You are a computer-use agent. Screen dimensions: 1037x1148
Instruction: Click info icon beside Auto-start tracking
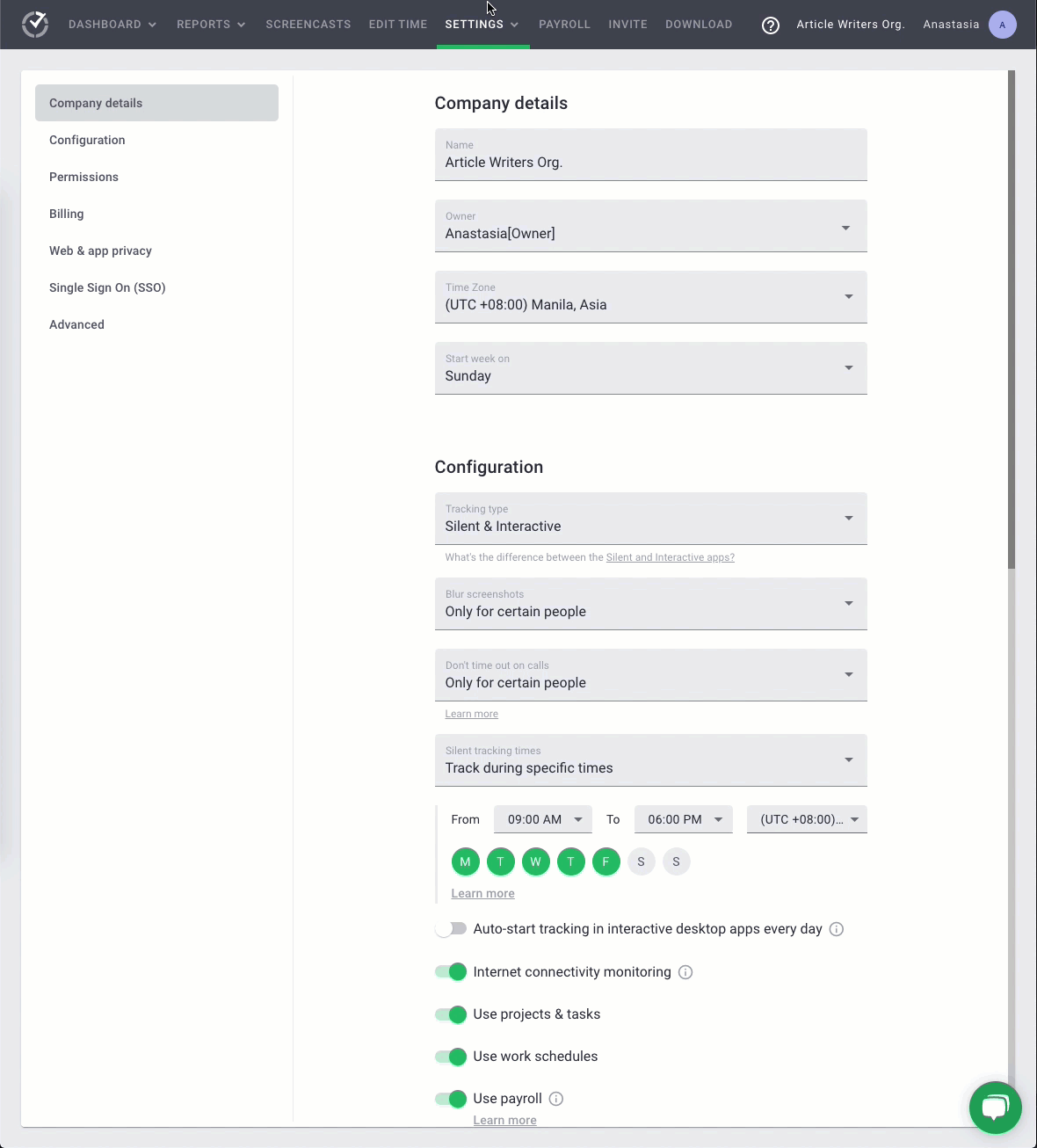(x=837, y=929)
